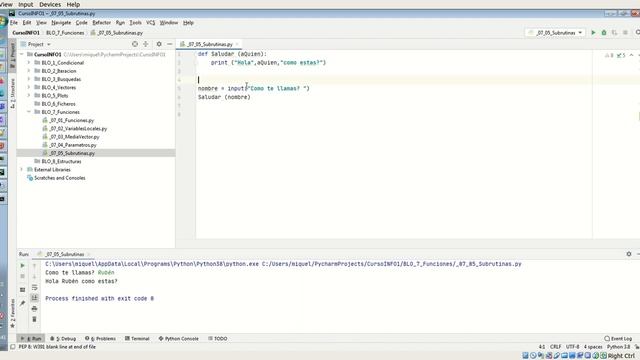This screenshot has height=360, width=640.
Task: Open Run panel settings gear icon
Action: 629,254
